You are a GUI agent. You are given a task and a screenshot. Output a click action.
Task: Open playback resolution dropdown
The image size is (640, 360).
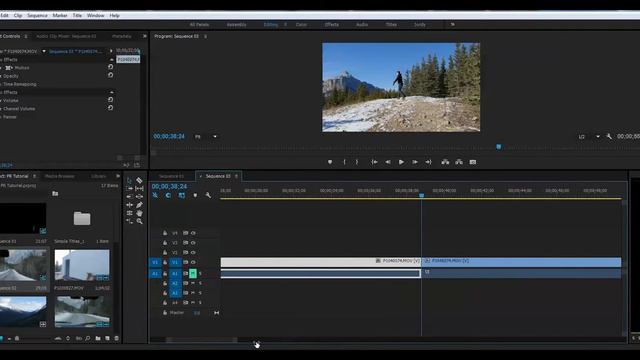[589, 136]
